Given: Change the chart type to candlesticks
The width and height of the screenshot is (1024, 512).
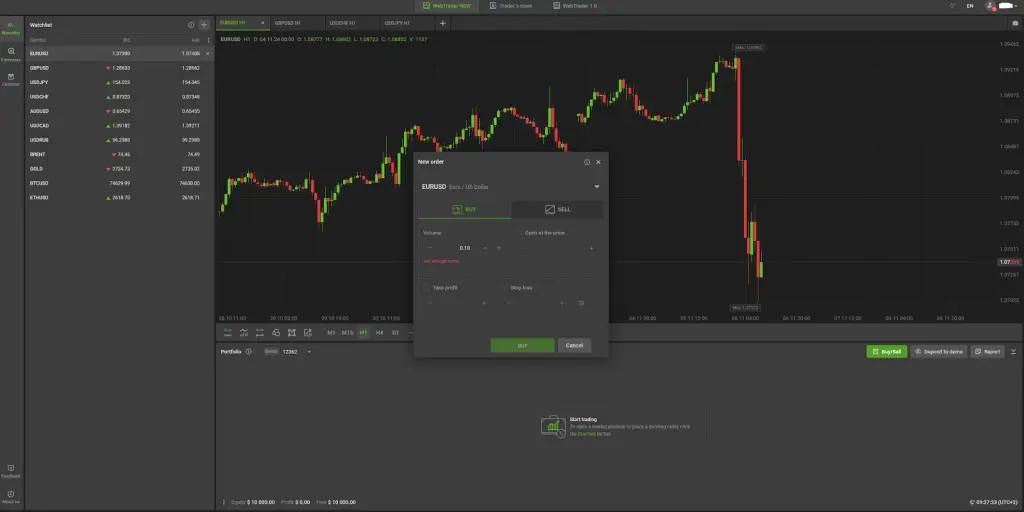Looking at the screenshot, I should pos(228,332).
